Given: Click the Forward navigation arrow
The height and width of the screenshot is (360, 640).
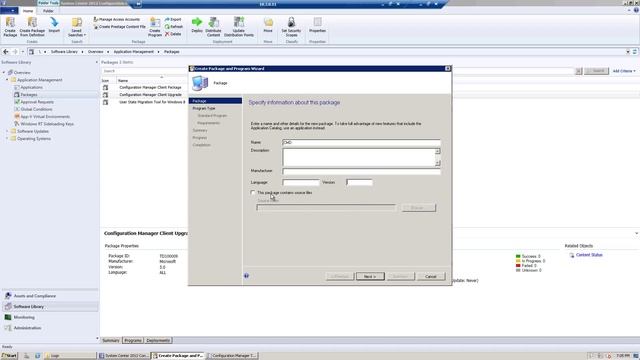Looking at the screenshot, I should coord(15,52).
